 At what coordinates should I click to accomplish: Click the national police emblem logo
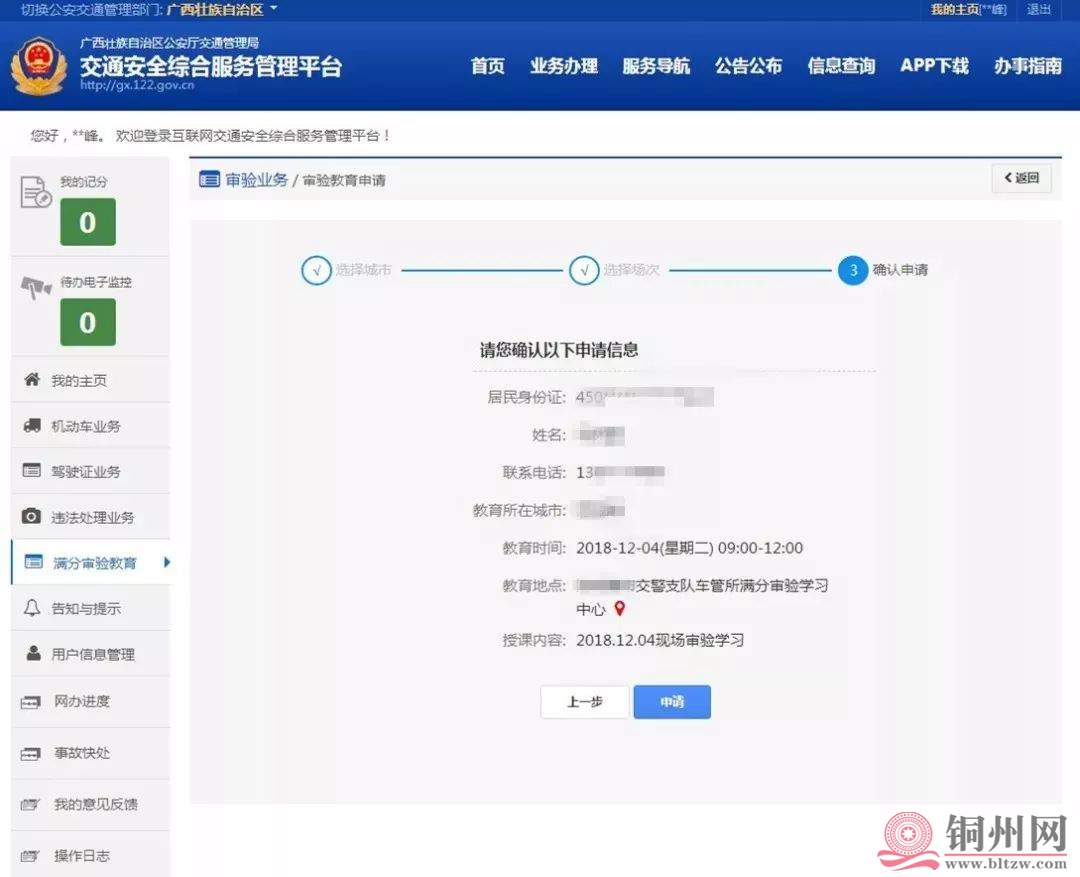tap(39, 66)
